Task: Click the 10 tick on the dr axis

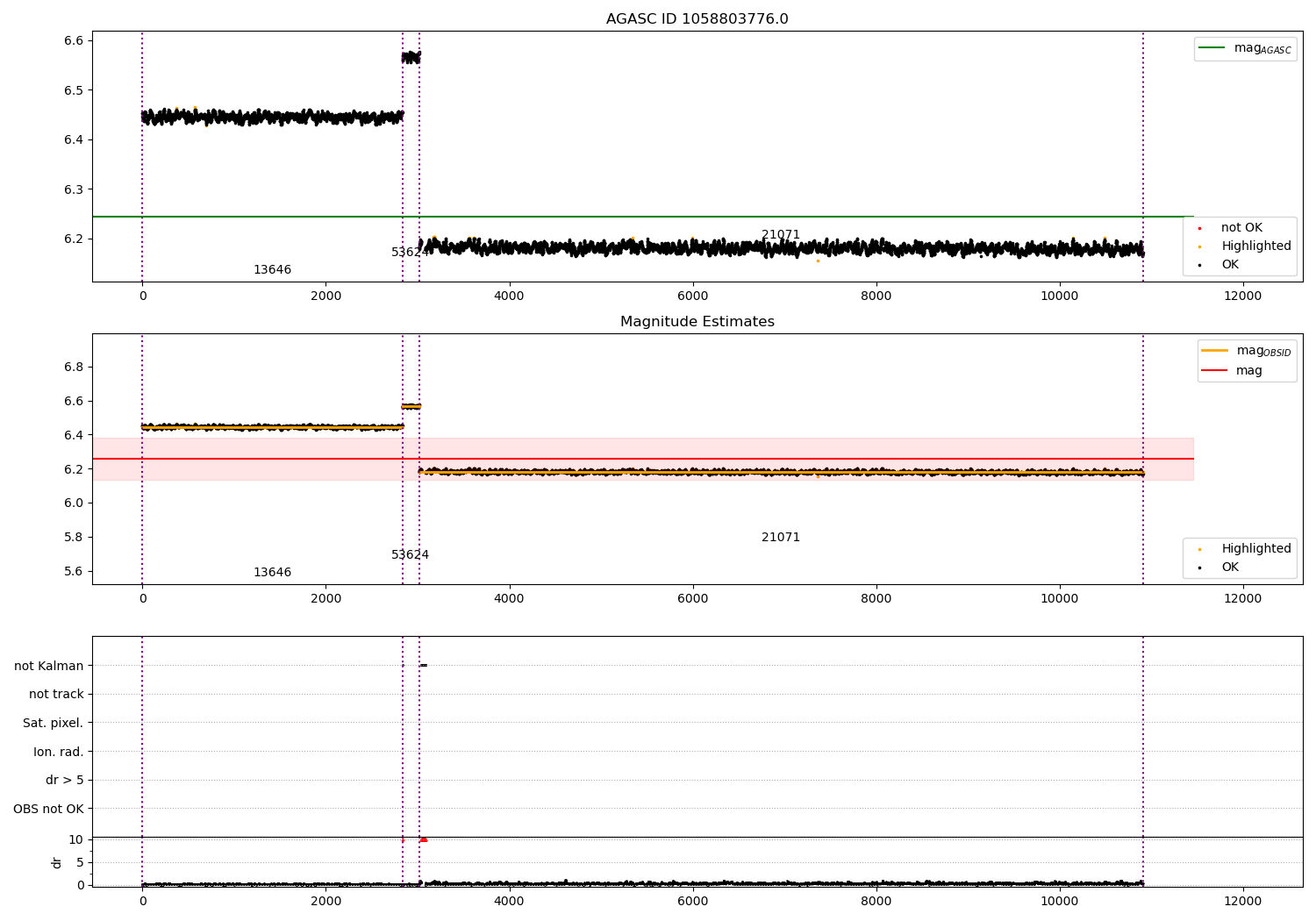Action: tap(76, 840)
